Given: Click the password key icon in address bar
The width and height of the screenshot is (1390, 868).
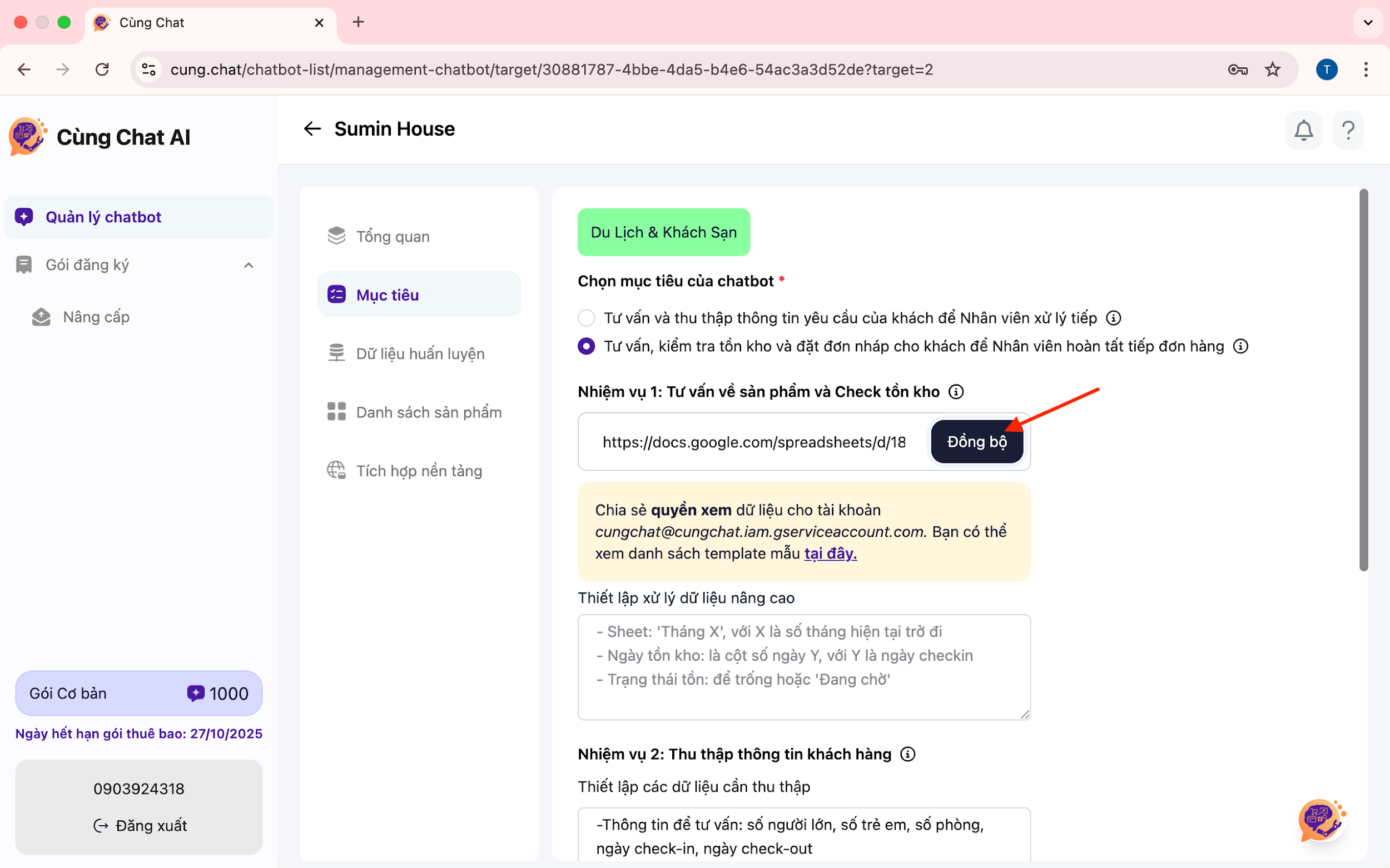Looking at the screenshot, I should (1237, 69).
